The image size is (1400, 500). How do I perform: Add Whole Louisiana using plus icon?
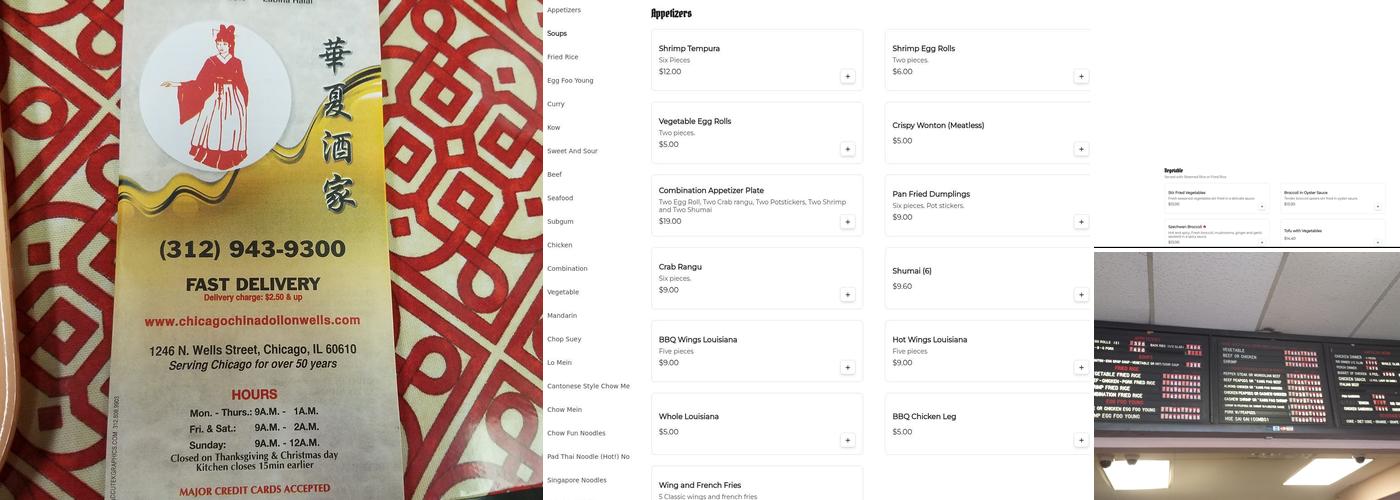click(847, 441)
